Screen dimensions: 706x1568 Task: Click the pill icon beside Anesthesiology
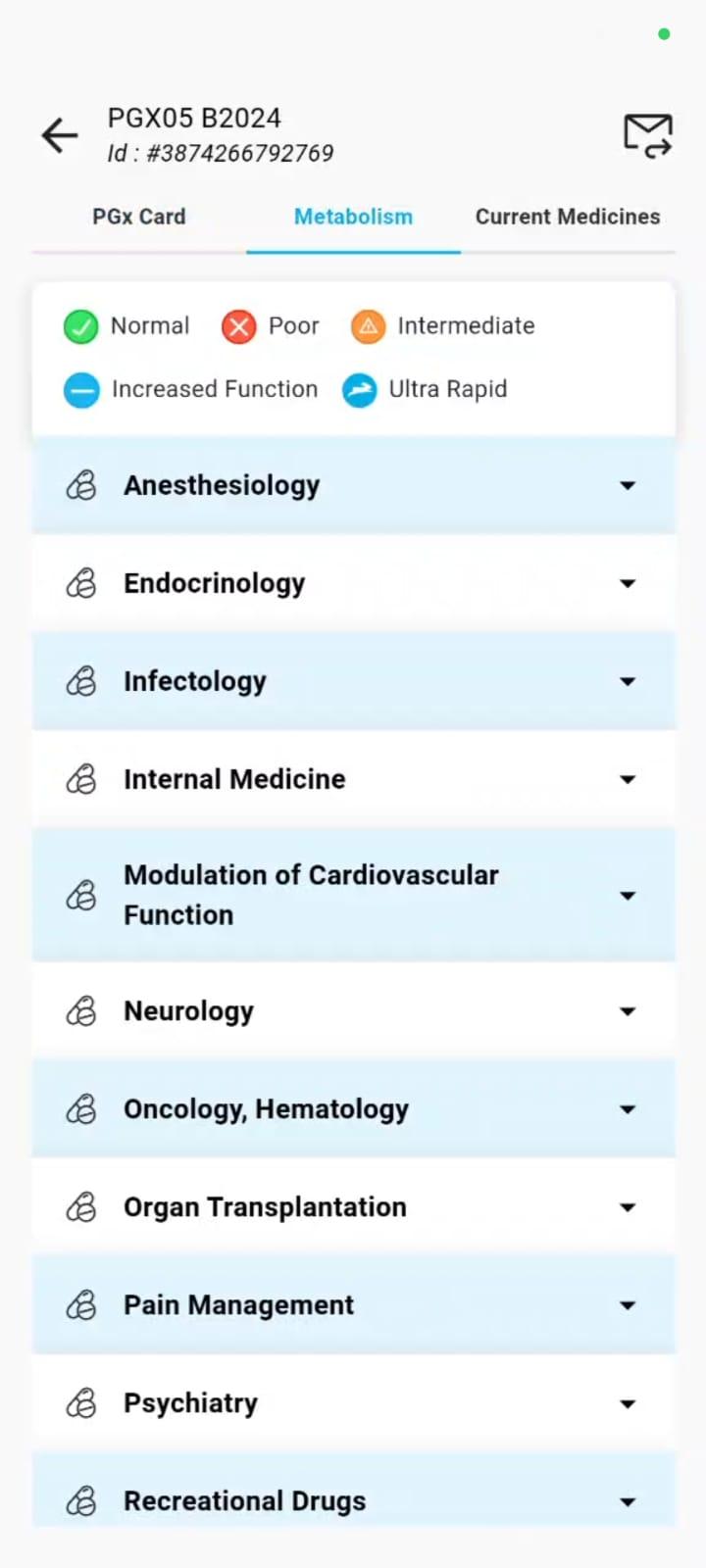(x=81, y=485)
